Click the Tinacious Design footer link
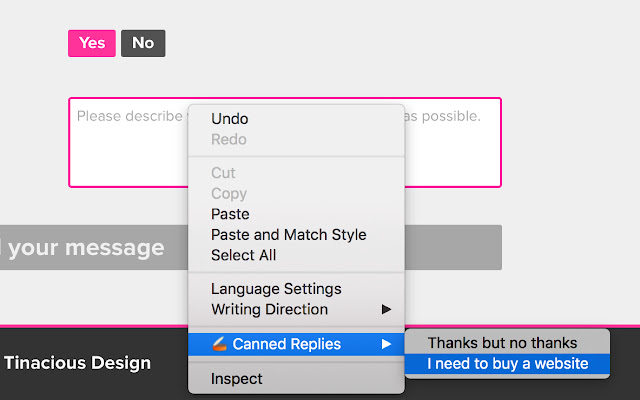 (77, 363)
